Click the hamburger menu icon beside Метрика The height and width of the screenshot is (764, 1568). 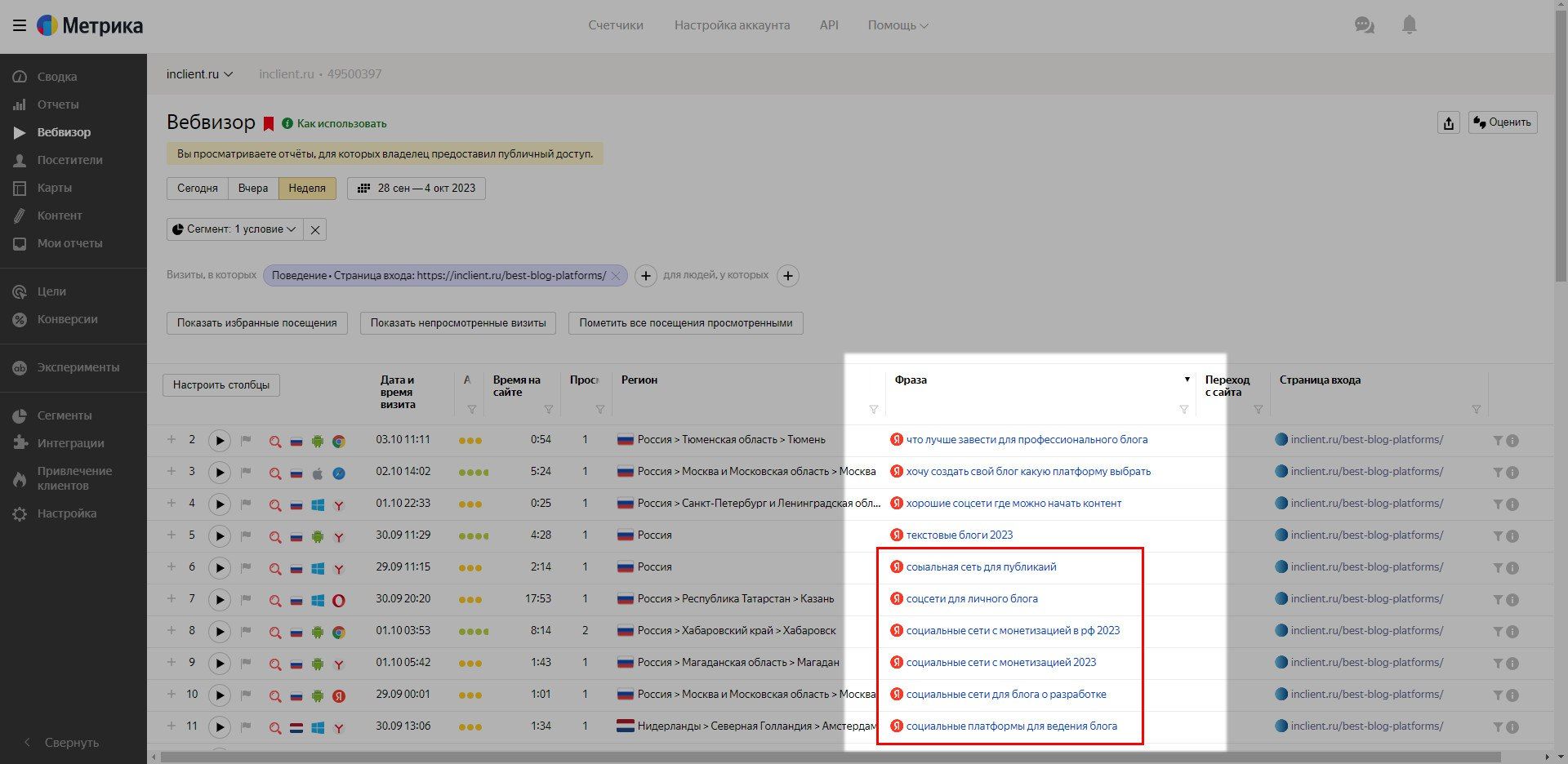coord(20,25)
